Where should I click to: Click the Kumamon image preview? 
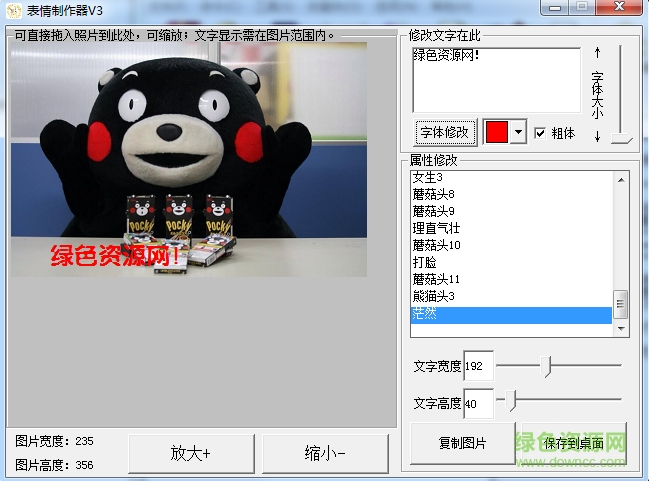coord(189,159)
